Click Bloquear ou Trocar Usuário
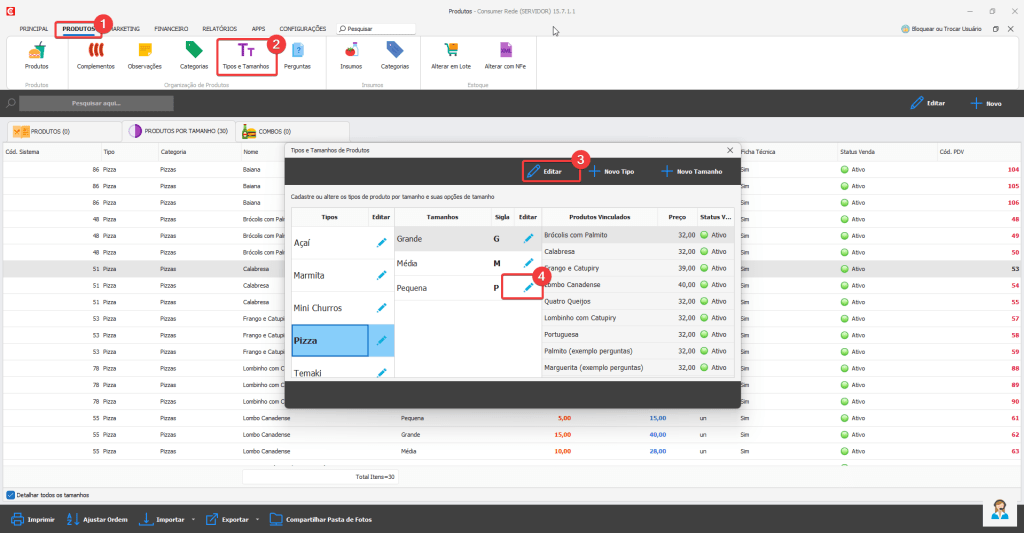The image size is (1024, 533). coord(941,29)
